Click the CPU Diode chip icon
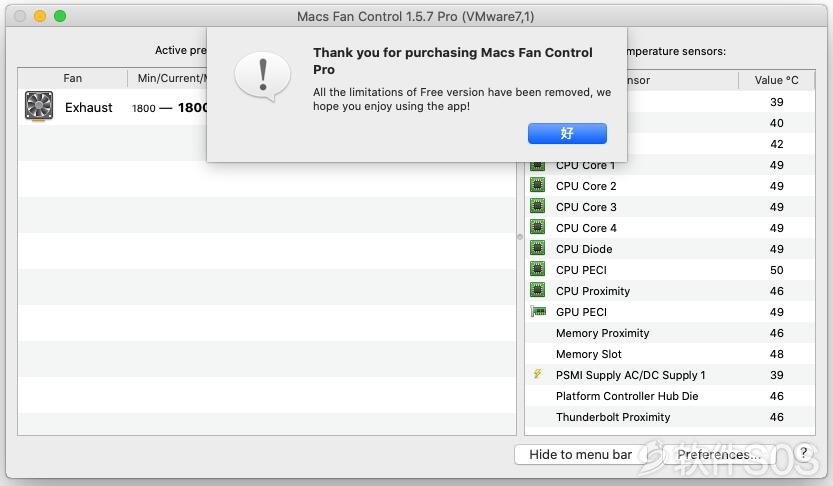This screenshot has width=833, height=486. pos(538,248)
